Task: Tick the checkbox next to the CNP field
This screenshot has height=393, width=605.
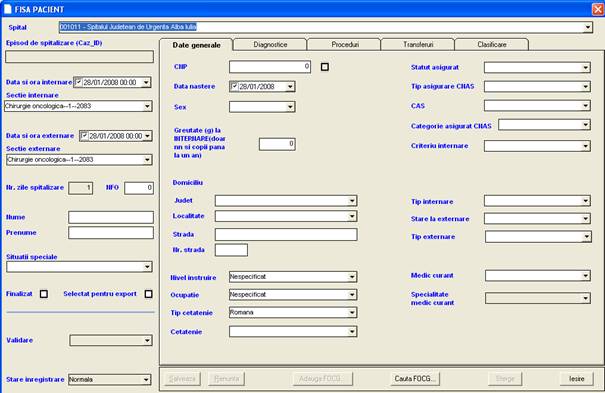Action: click(325, 67)
